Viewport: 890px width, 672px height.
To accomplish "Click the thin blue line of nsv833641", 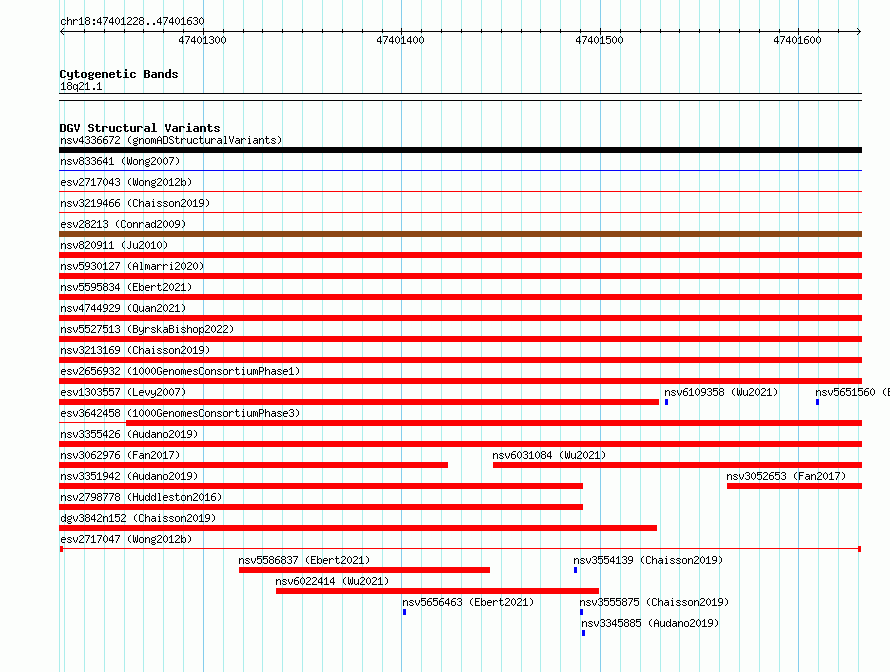I will click(x=460, y=170).
